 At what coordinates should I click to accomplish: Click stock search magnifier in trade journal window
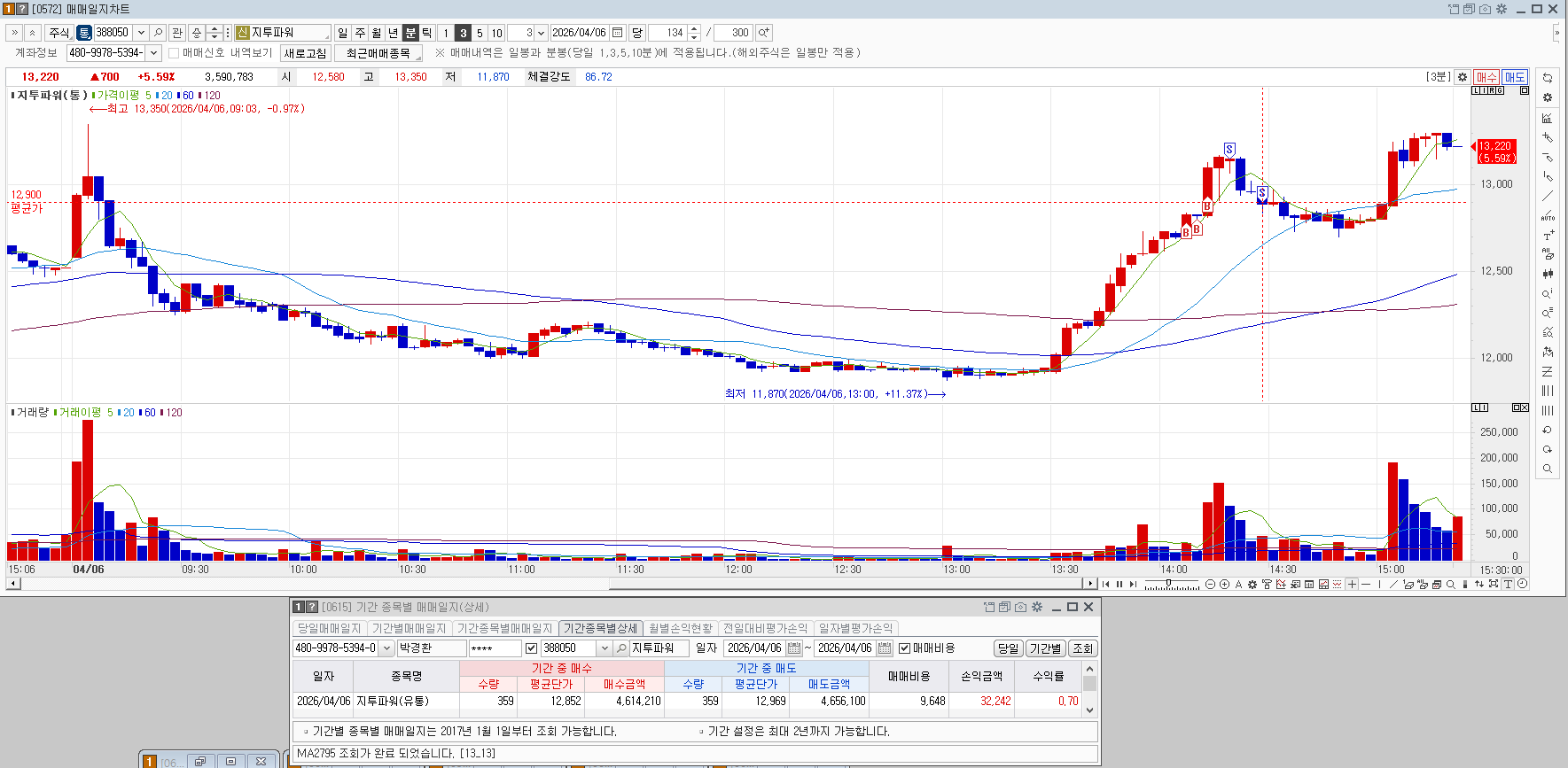[621, 648]
